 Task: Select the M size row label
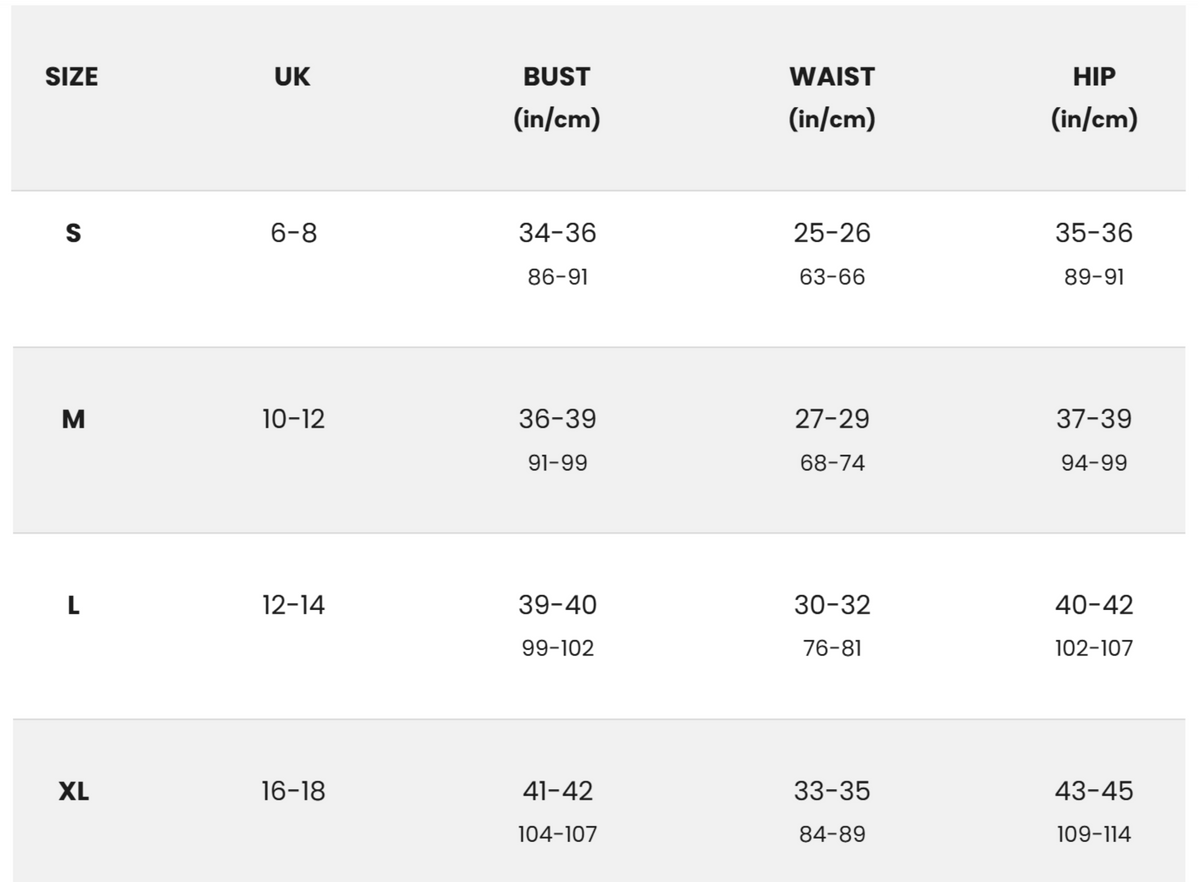point(73,419)
